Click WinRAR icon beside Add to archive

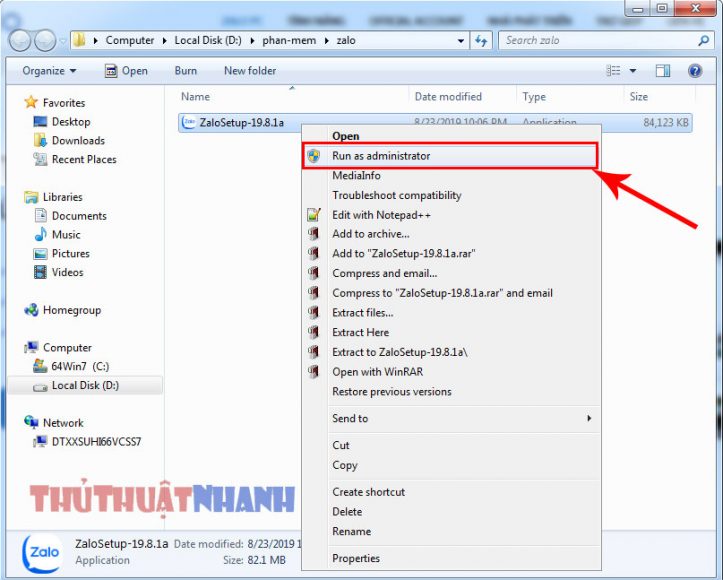[x=314, y=234]
